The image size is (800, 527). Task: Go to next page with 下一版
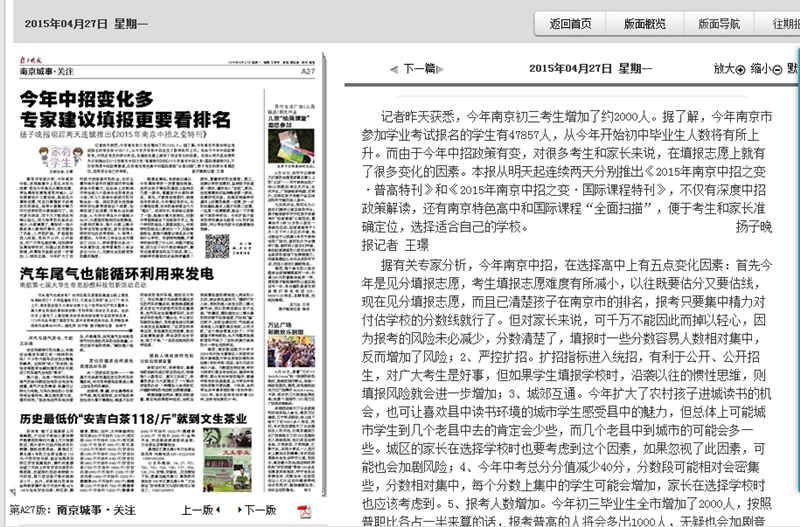click(259, 510)
